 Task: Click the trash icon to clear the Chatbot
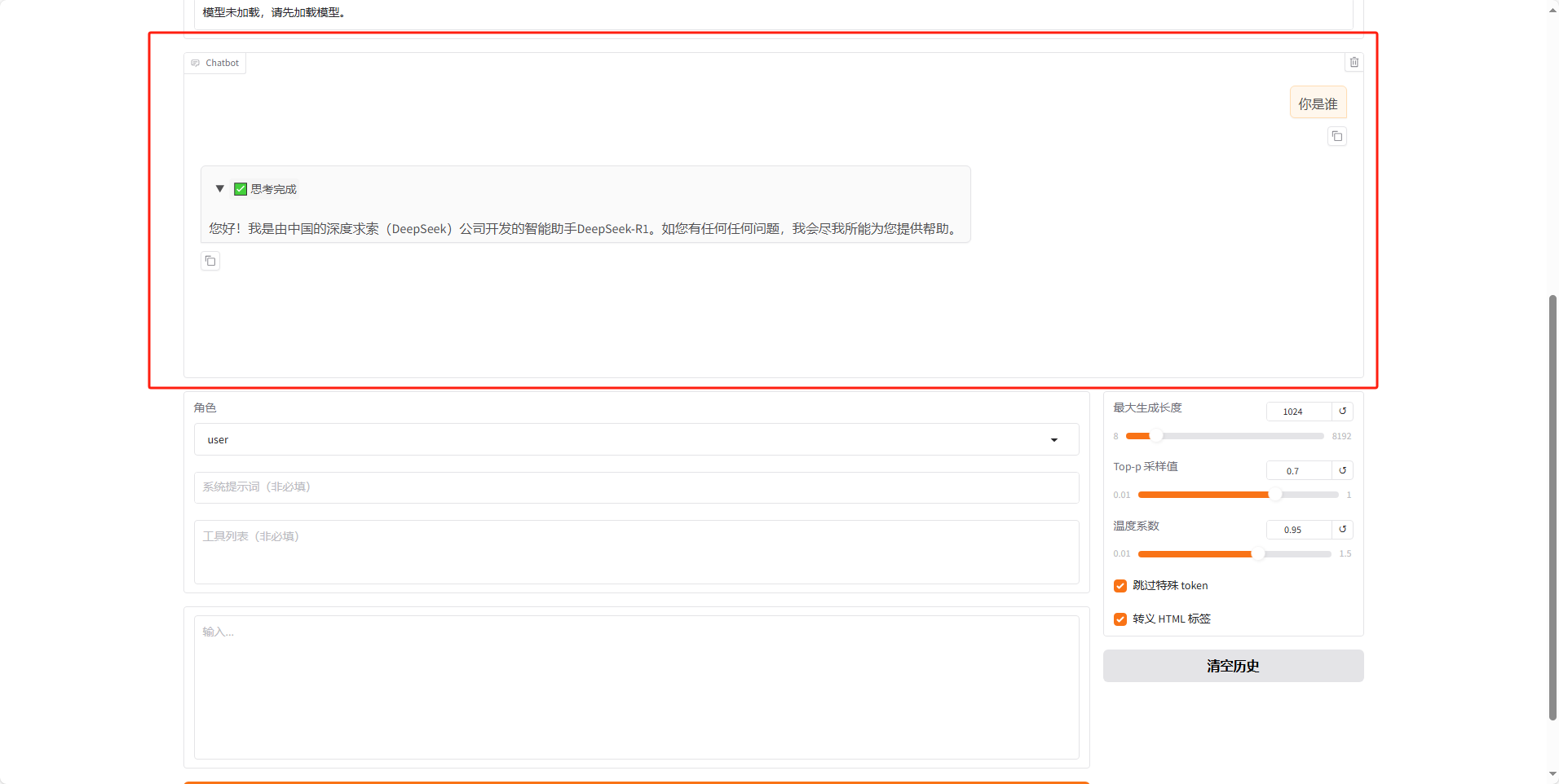(x=1354, y=63)
